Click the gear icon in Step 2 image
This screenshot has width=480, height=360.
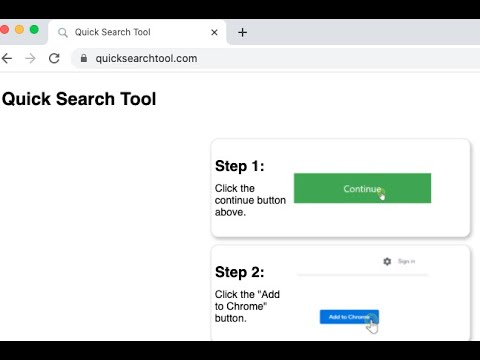(x=387, y=261)
